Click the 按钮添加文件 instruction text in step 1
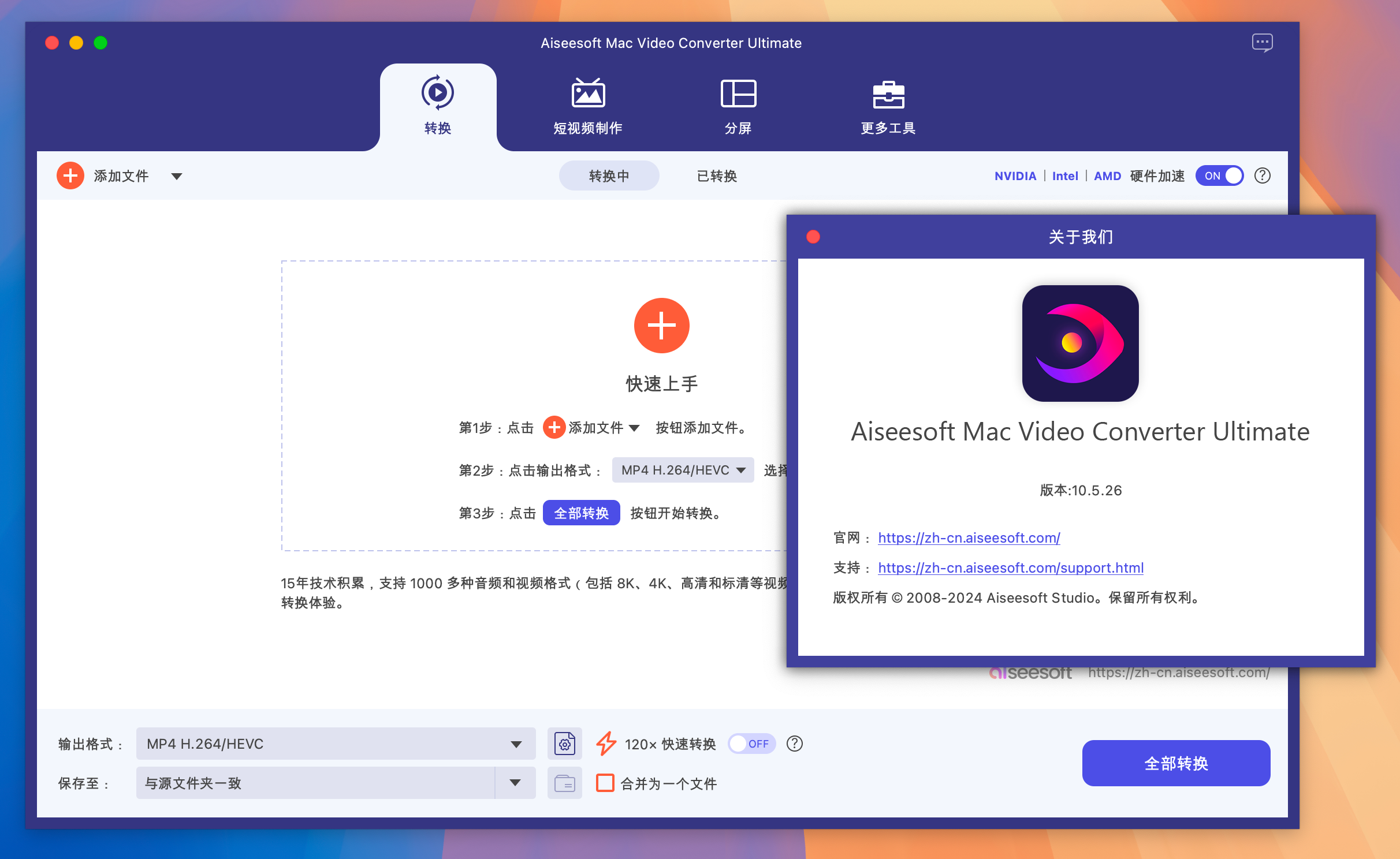The width and height of the screenshot is (1400, 859). click(702, 427)
